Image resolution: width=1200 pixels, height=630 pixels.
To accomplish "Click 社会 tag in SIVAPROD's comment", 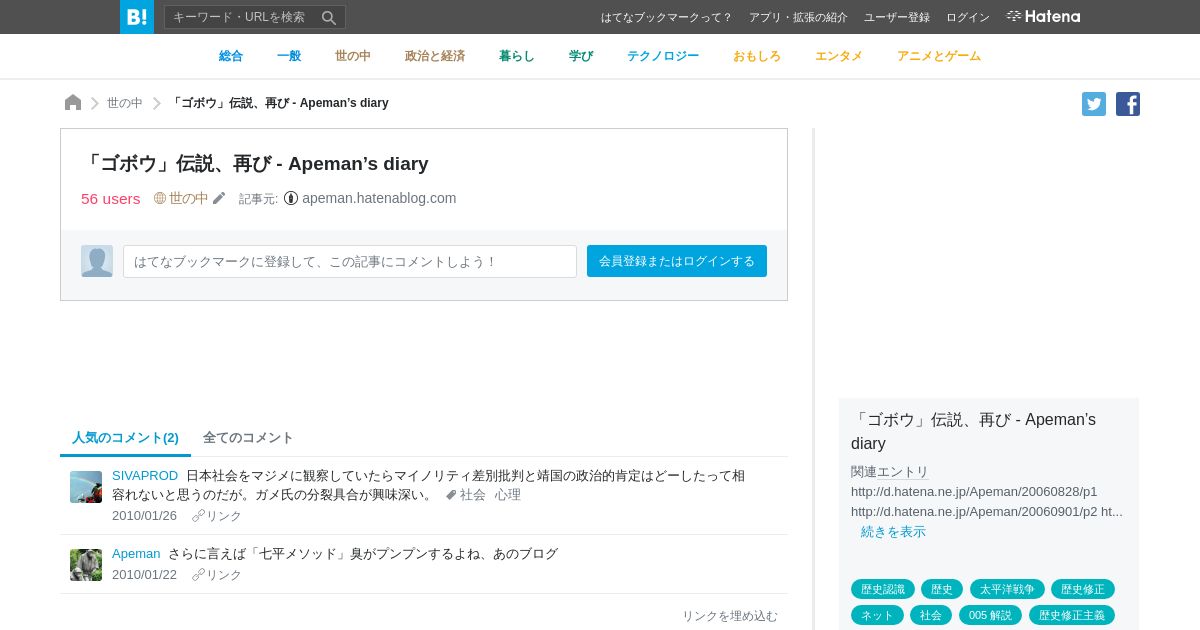I will pos(473,495).
